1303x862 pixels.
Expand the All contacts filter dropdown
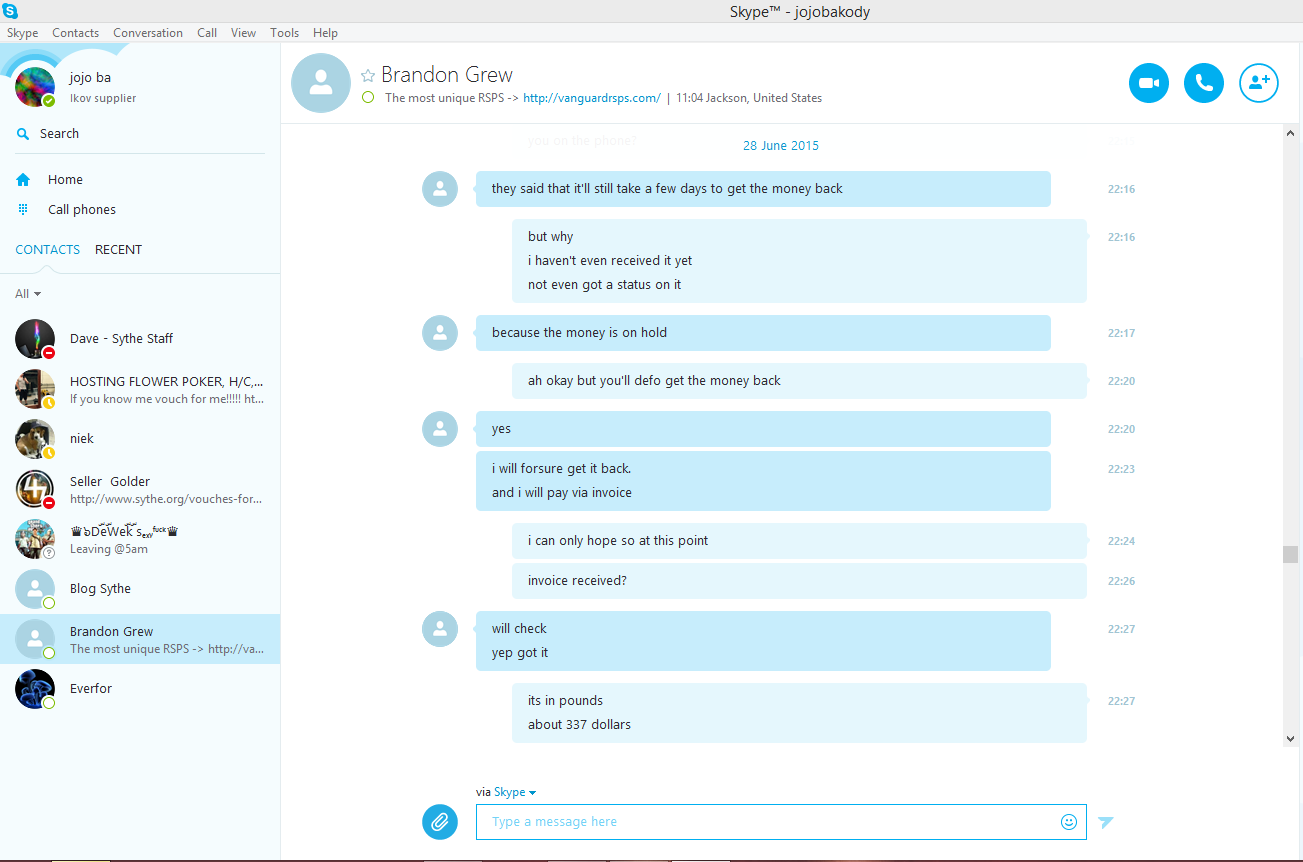click(28, 294)
